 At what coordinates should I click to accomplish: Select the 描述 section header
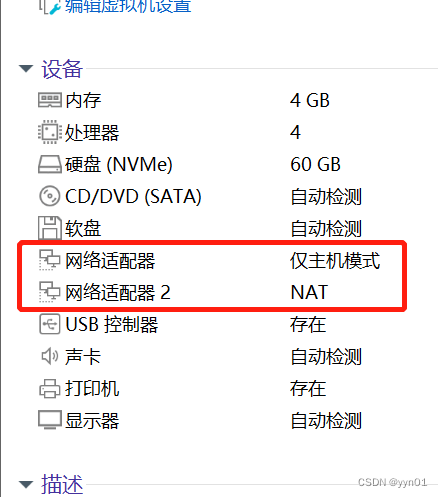click(62, 484)
